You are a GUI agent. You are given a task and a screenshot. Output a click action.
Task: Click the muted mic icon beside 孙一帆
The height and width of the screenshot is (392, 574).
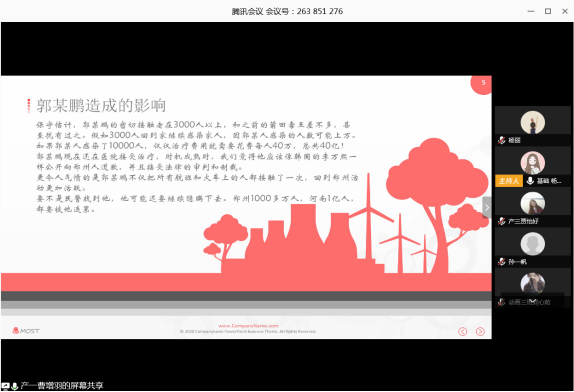[502, 262]
